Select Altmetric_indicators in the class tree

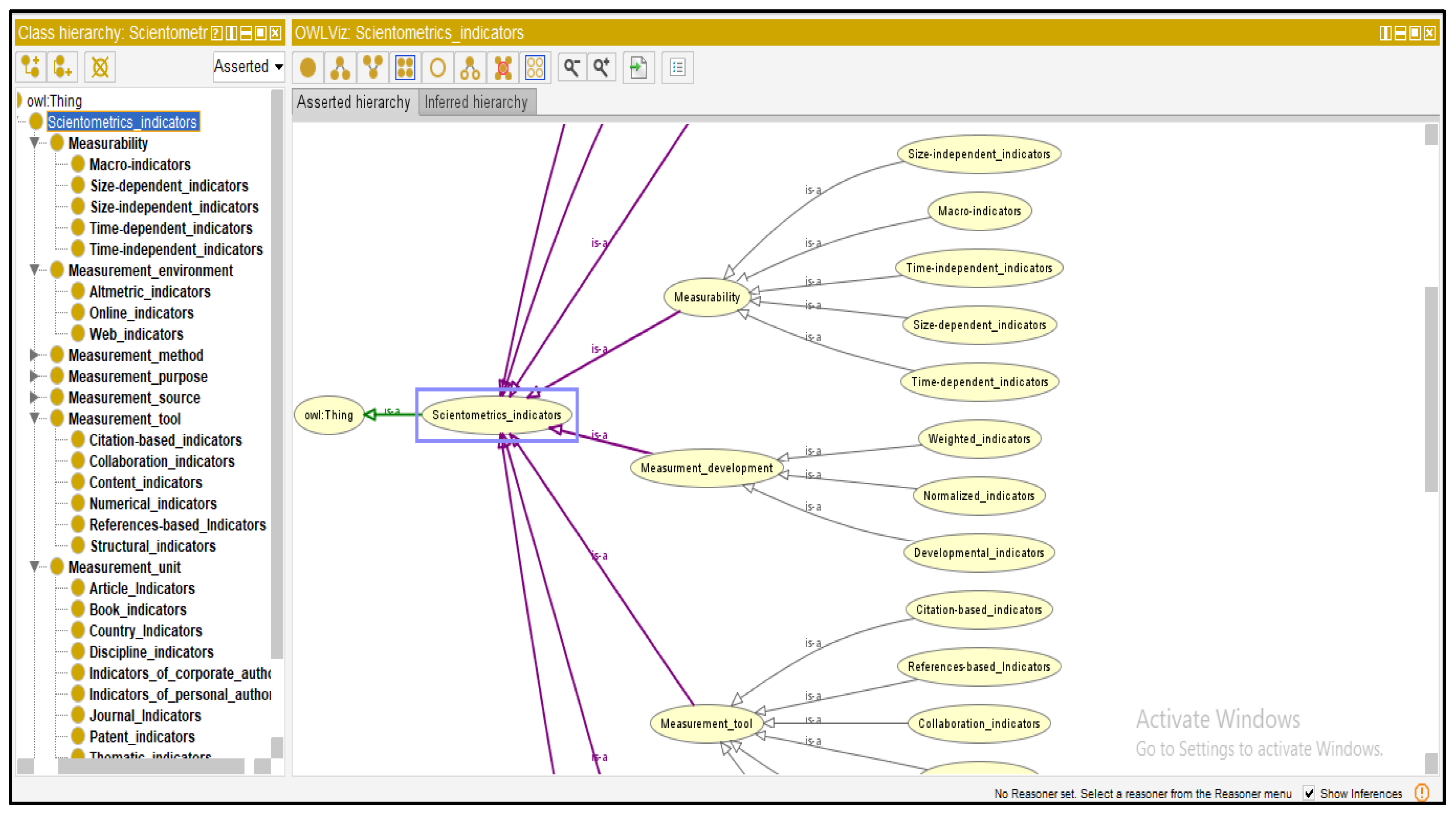[x=149, y=292]
